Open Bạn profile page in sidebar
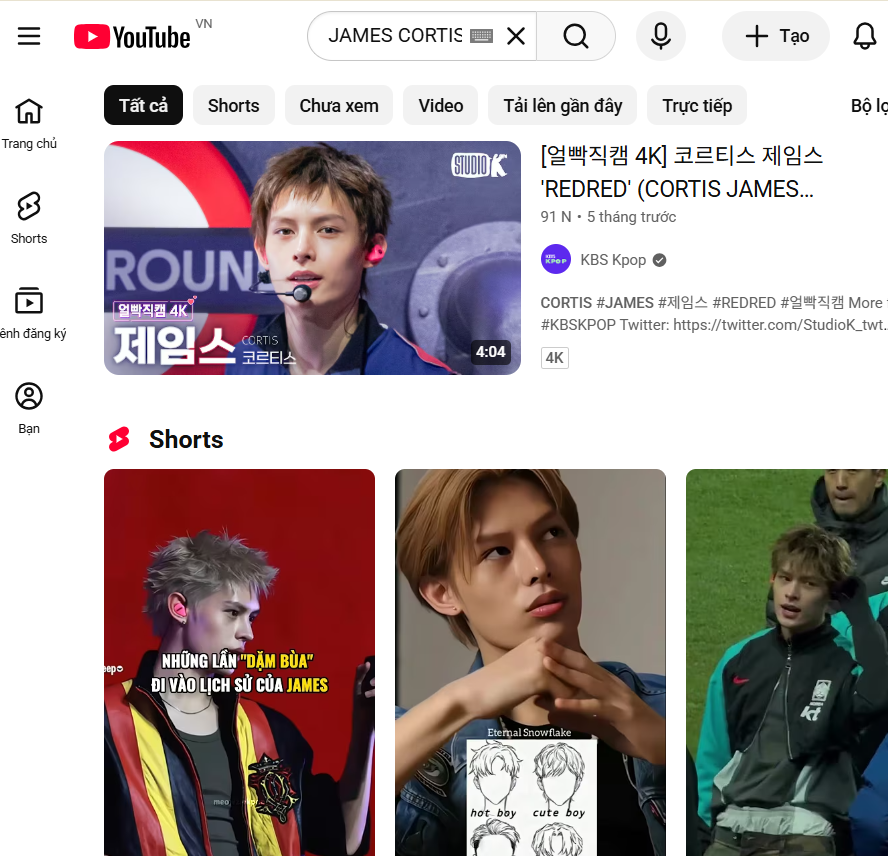 [29, 408]
